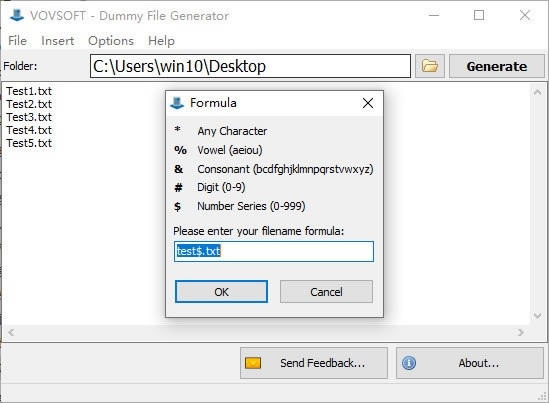This screenshot has height=403, width=549.
Task: Select Test3.txt in the file list
Action: [29, 117]
